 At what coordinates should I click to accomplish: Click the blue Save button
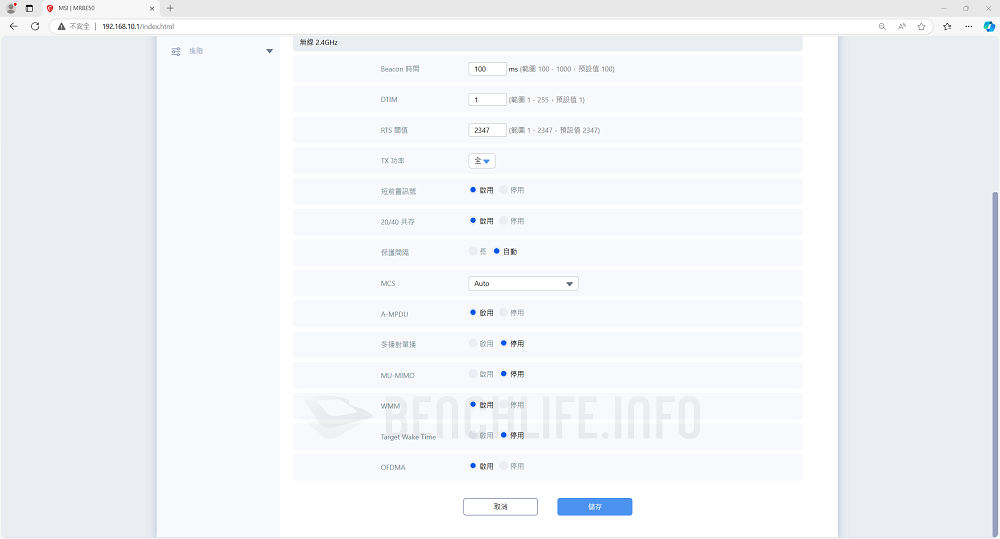tap(594, 506)
